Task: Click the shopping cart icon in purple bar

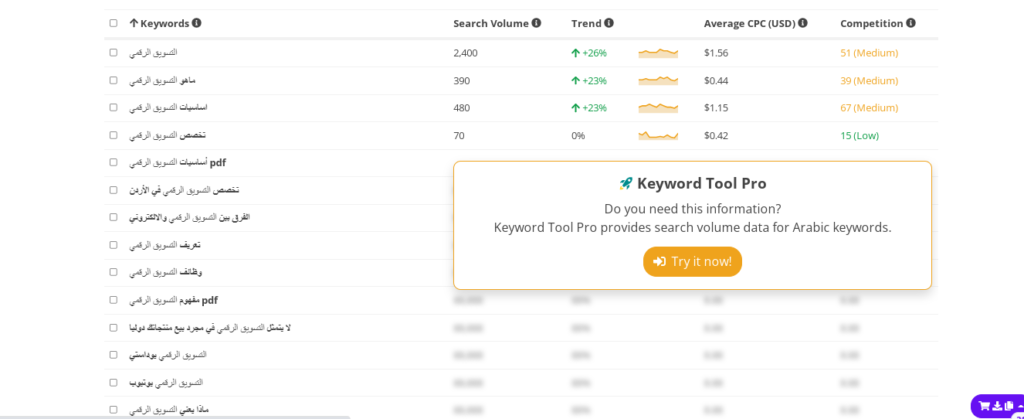Action: click(984, 406)
